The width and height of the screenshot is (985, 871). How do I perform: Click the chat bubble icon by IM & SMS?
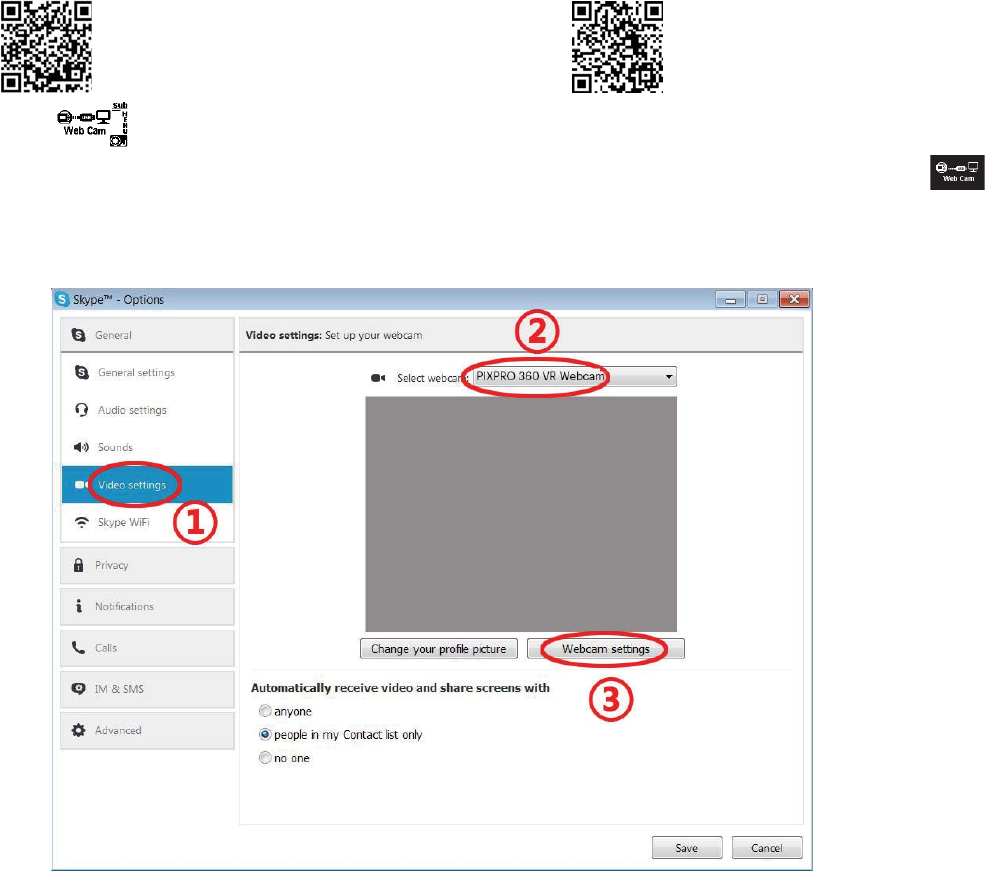(79, 689)
